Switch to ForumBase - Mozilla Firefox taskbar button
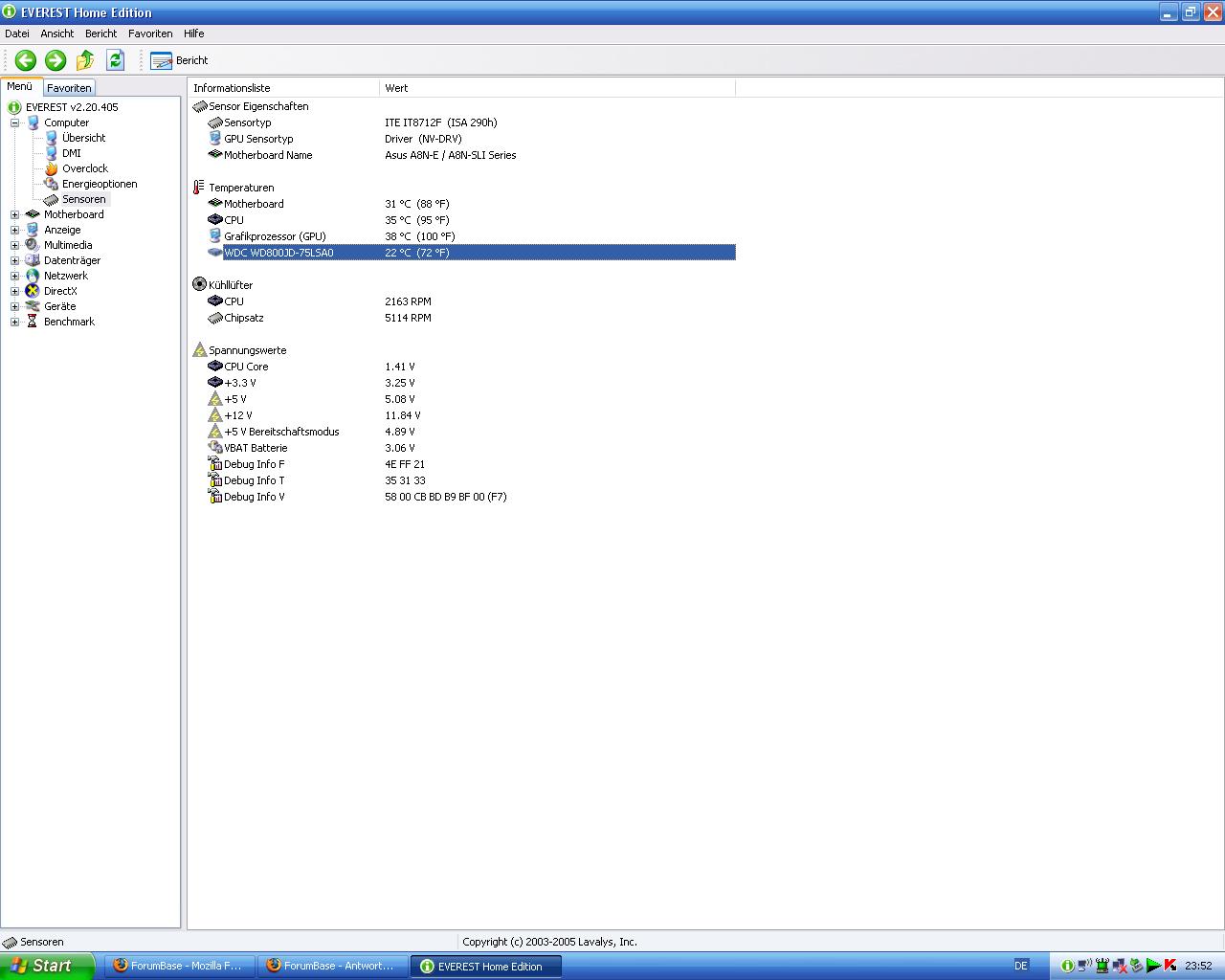This screenshot has height=980, width=1225. click(182, 966)
